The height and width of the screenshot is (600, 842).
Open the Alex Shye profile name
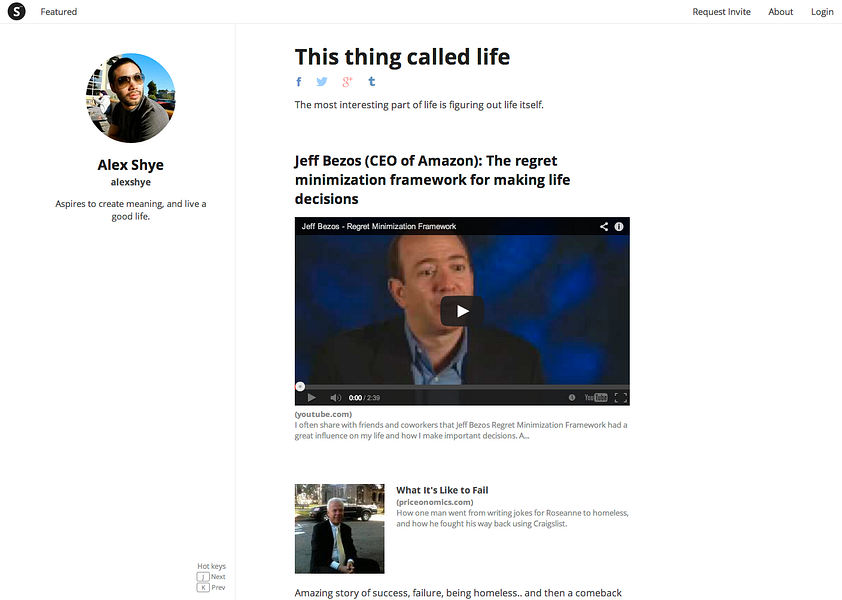(130, 165)
